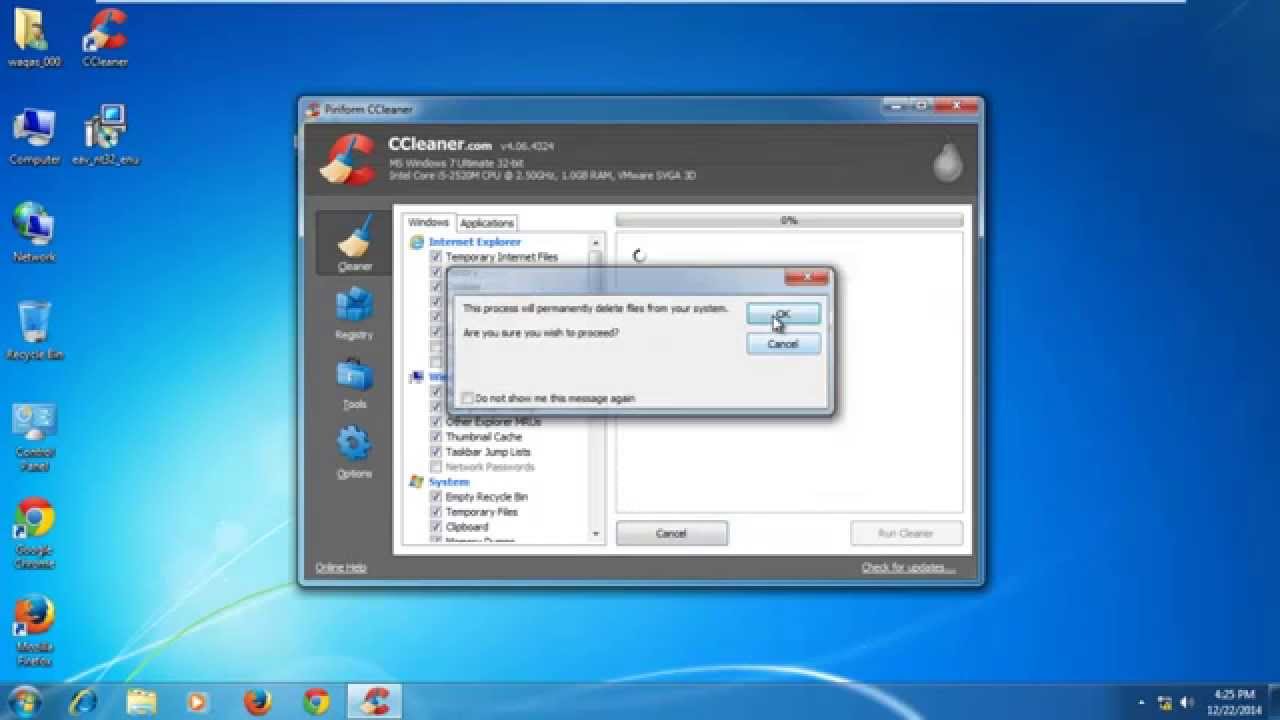Click the volume icon in system tray
Screen dimensions: 1280x720
[x=1187, y=702]
